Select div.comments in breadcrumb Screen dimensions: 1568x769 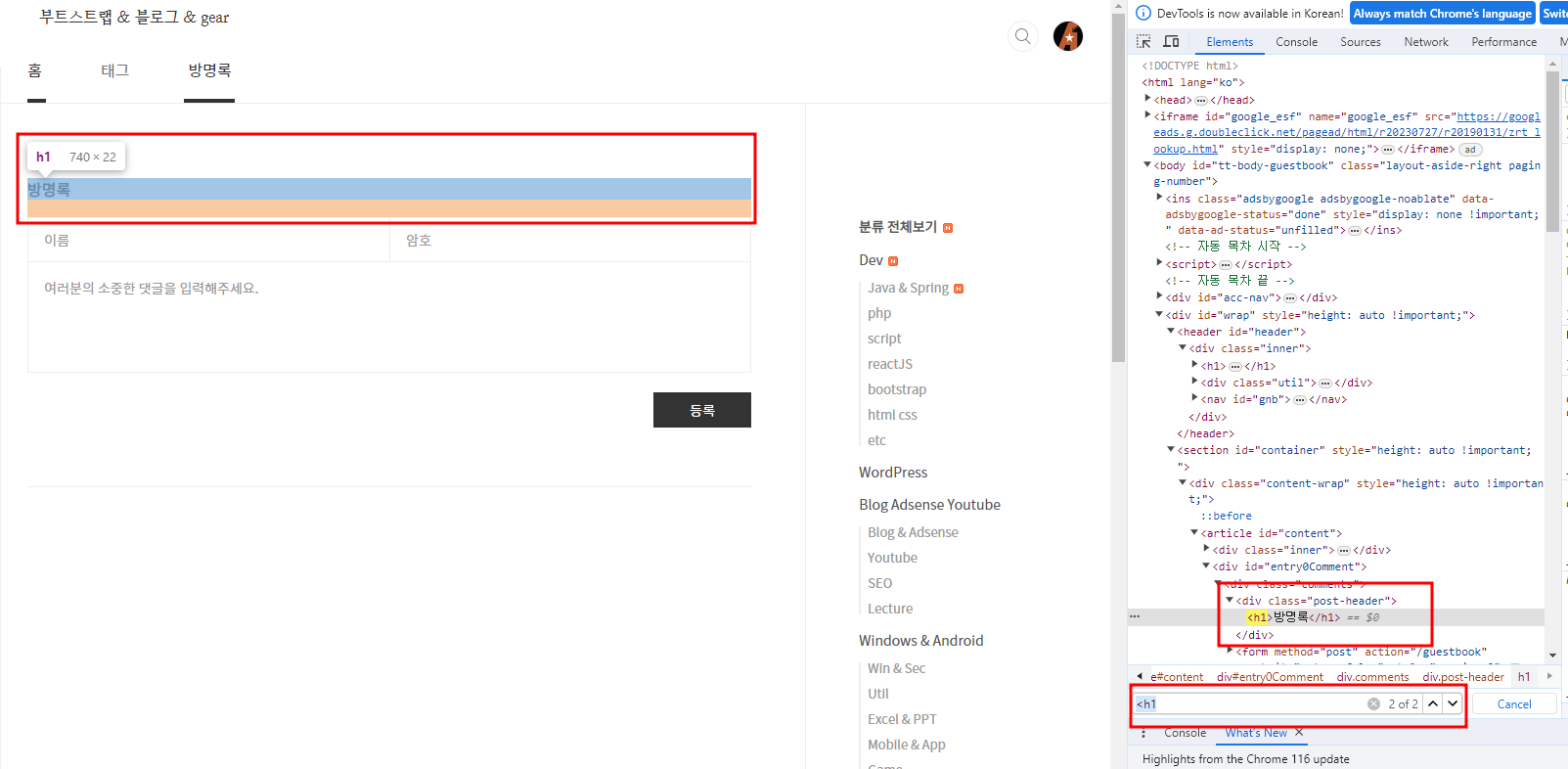coord(1372,677)
